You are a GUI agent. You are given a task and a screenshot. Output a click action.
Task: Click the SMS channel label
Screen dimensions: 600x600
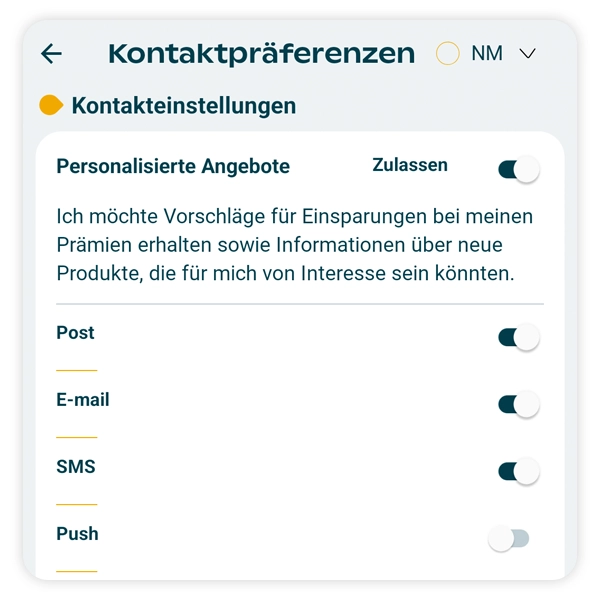[x=76, y=467]
